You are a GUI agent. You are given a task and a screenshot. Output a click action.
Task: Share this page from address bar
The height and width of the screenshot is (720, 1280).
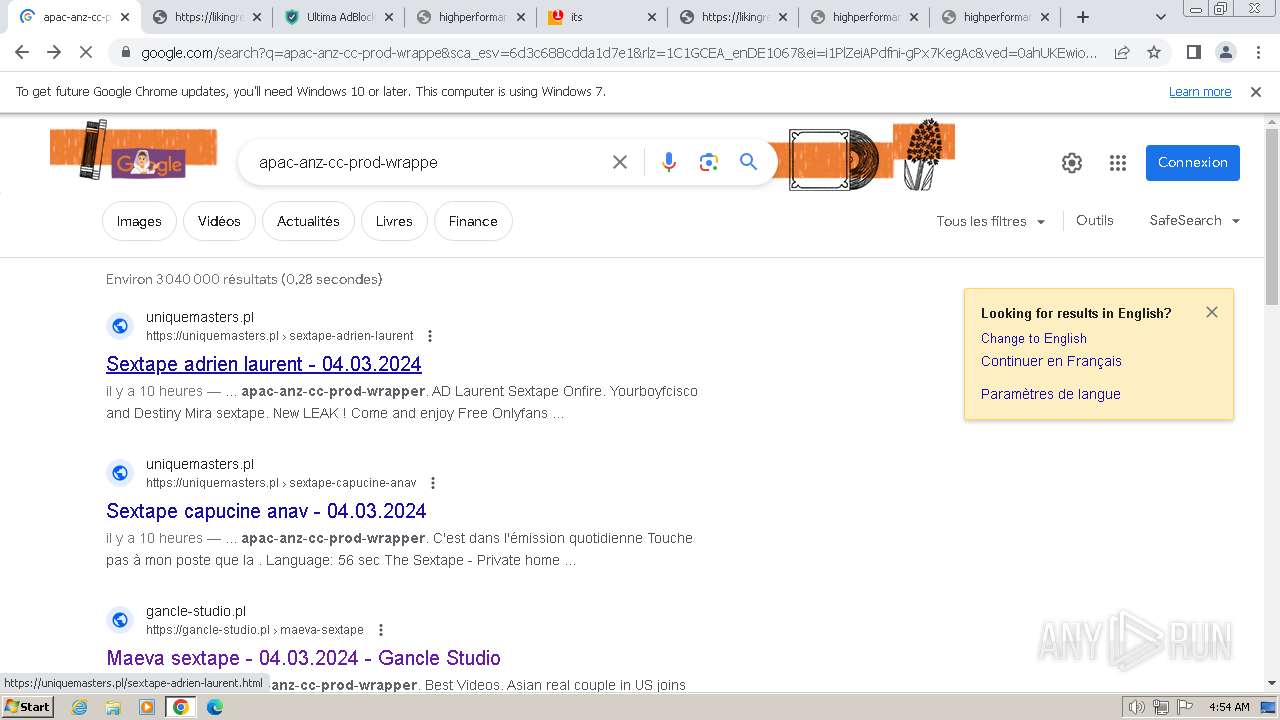(1122, 53)
